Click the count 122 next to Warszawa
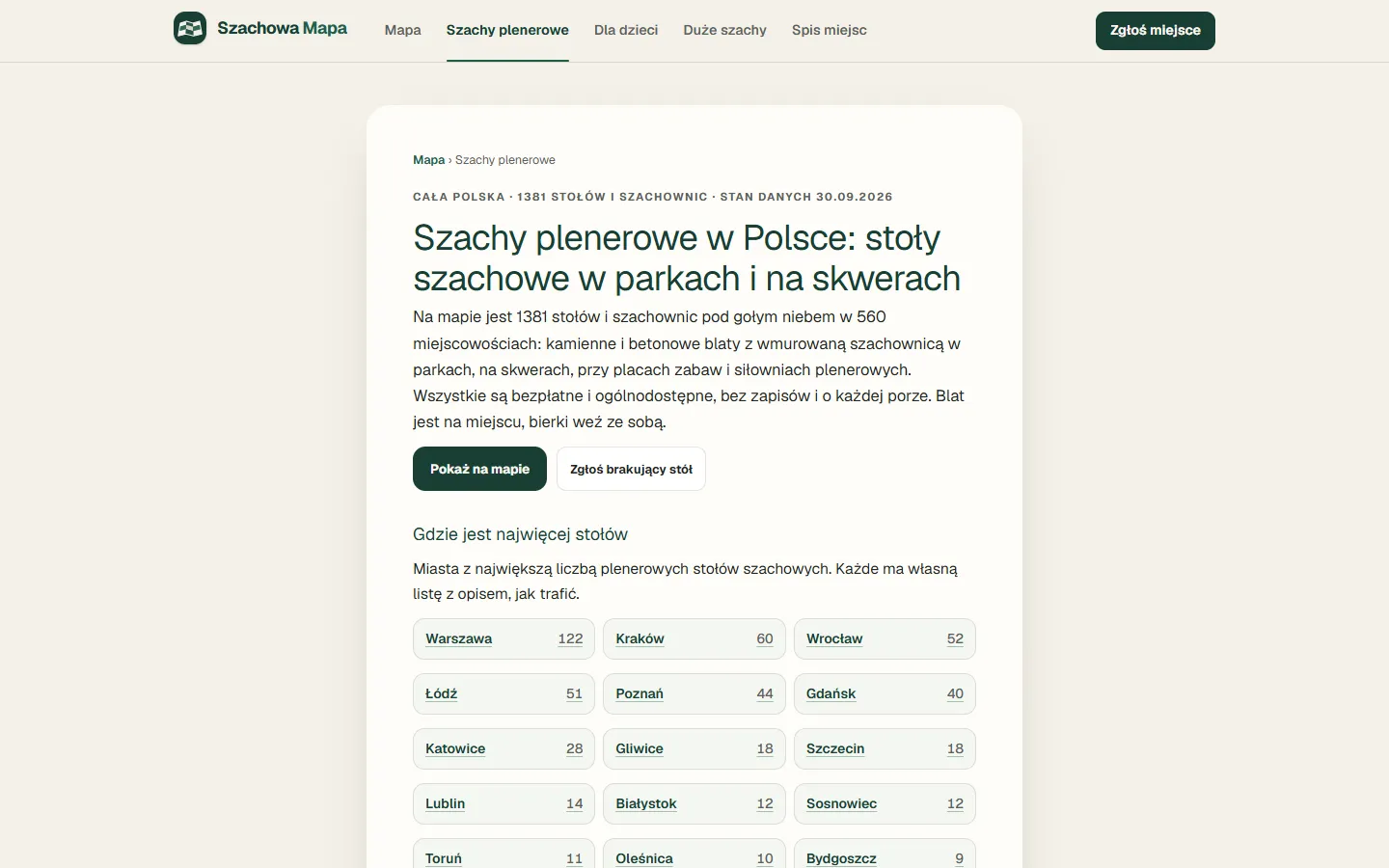 570,638
